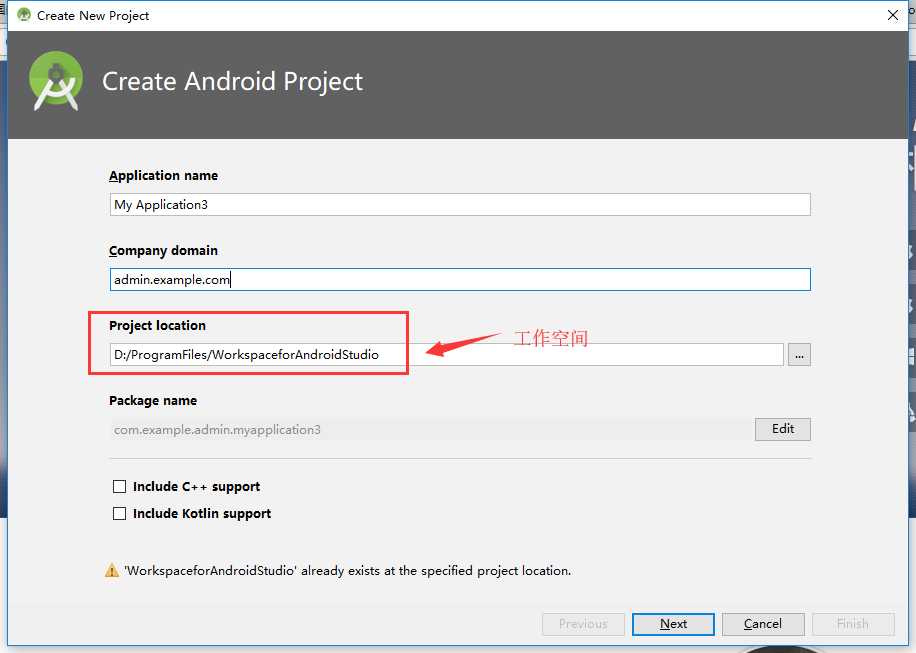The width and height of the screenshot is (916, 653).
Task: Click the Next button
Action: click(673, 624)
